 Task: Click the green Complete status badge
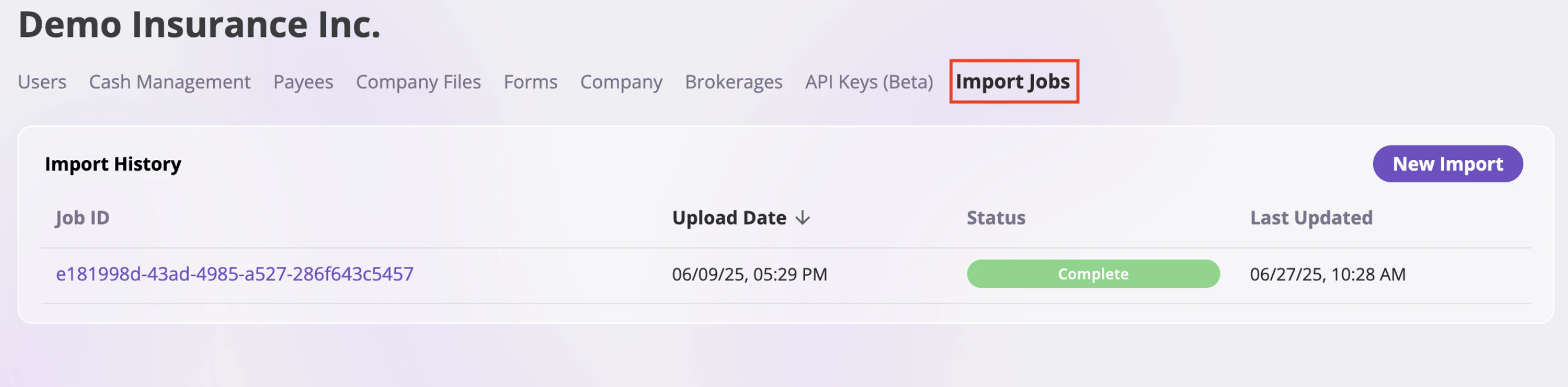[1093, 274]
